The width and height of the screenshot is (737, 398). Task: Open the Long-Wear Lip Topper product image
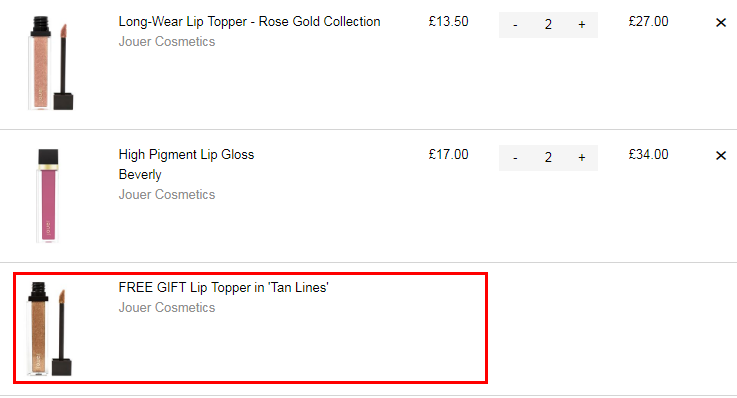tap(51, 63)
